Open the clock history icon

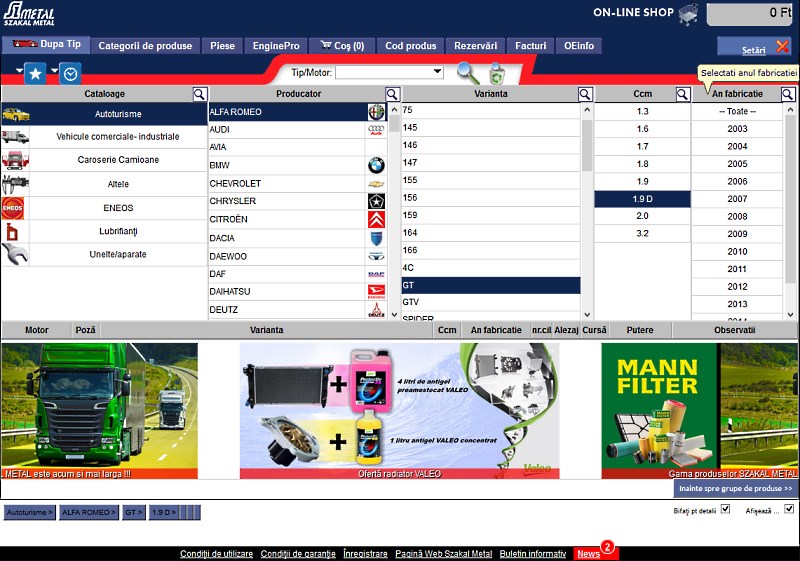pos(70,74)
